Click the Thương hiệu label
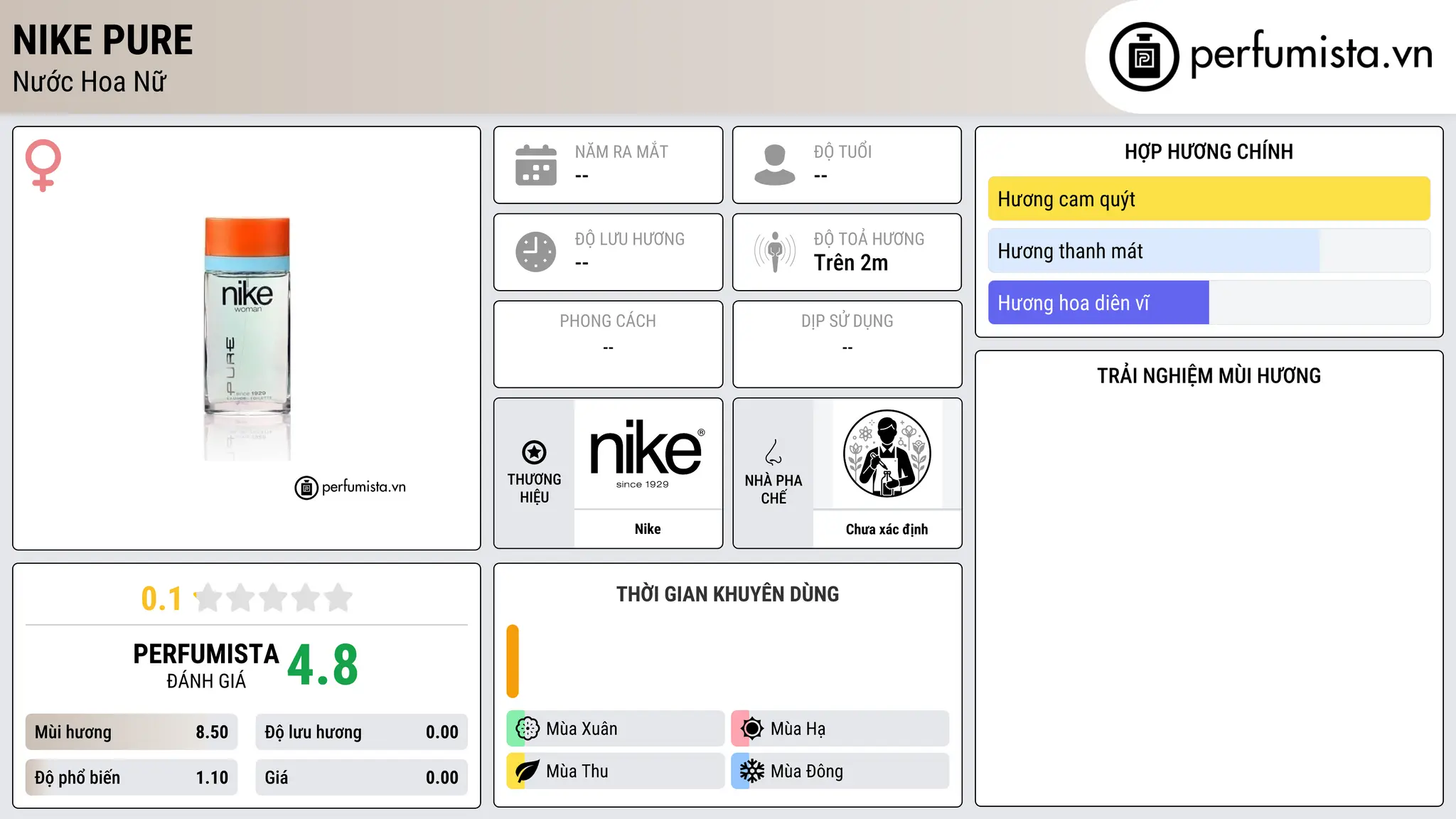The image size is (1456, 819). pyautogui.click(x=534, y=488)
